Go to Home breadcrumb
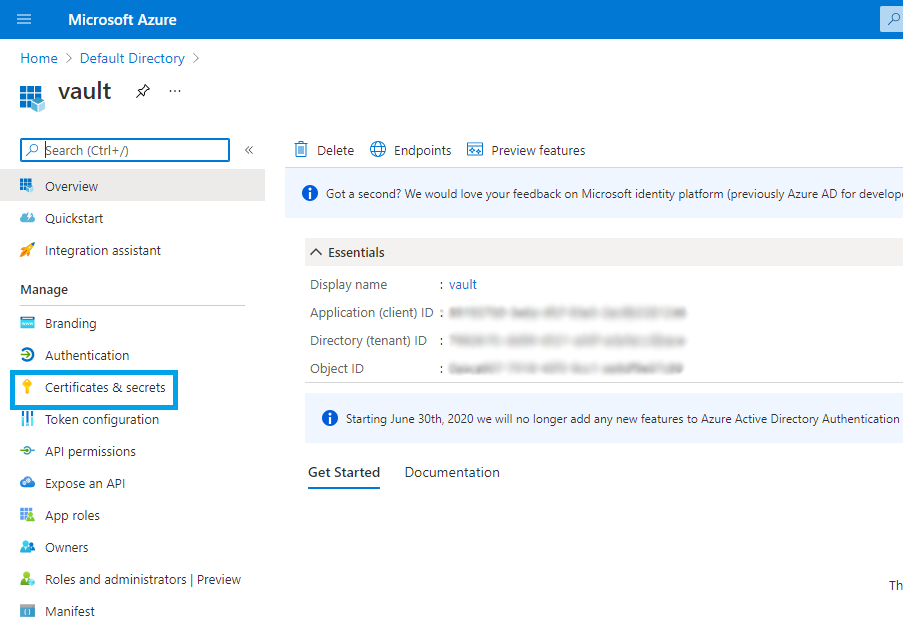 click(39, 58)
